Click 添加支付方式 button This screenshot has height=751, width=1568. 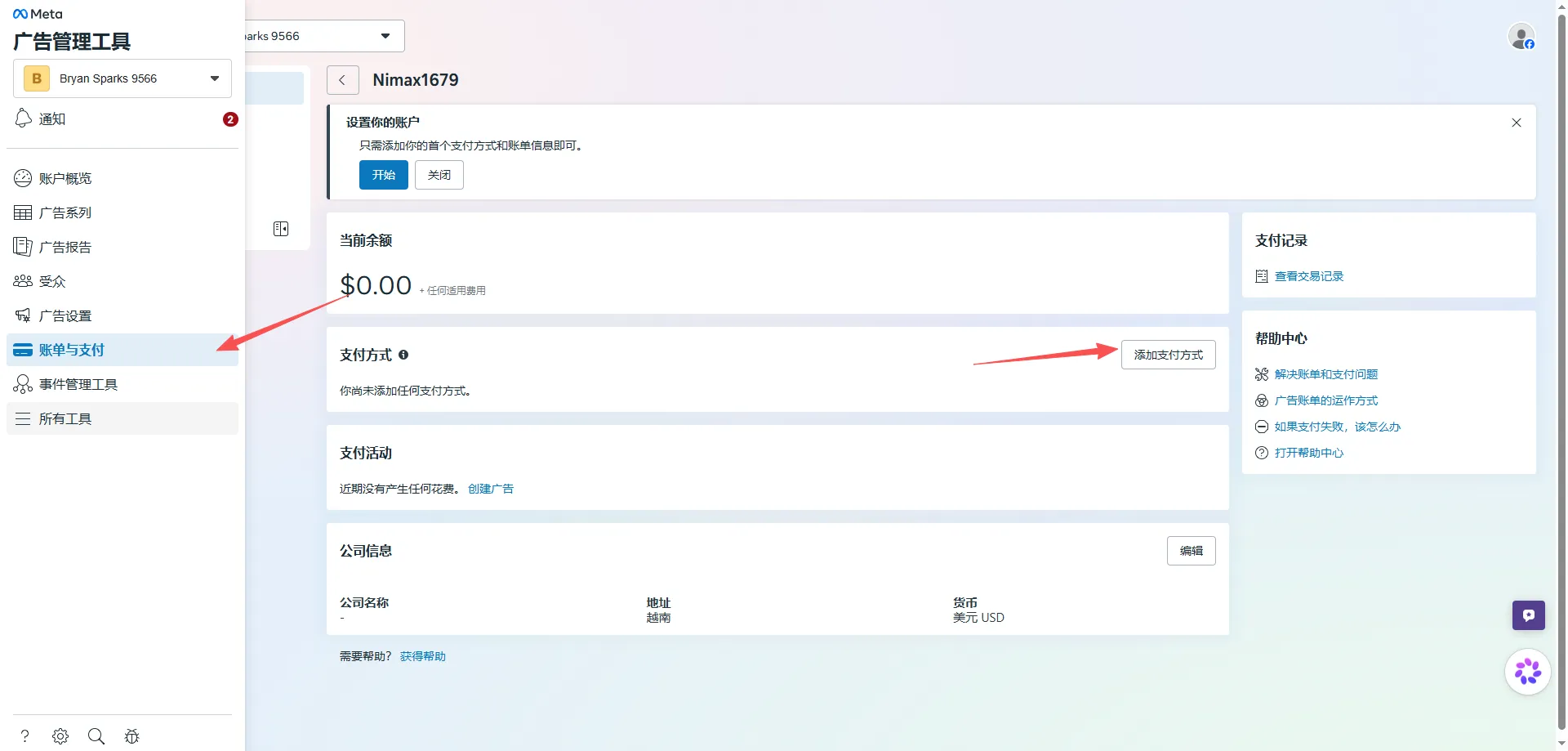coord(1168,355)
